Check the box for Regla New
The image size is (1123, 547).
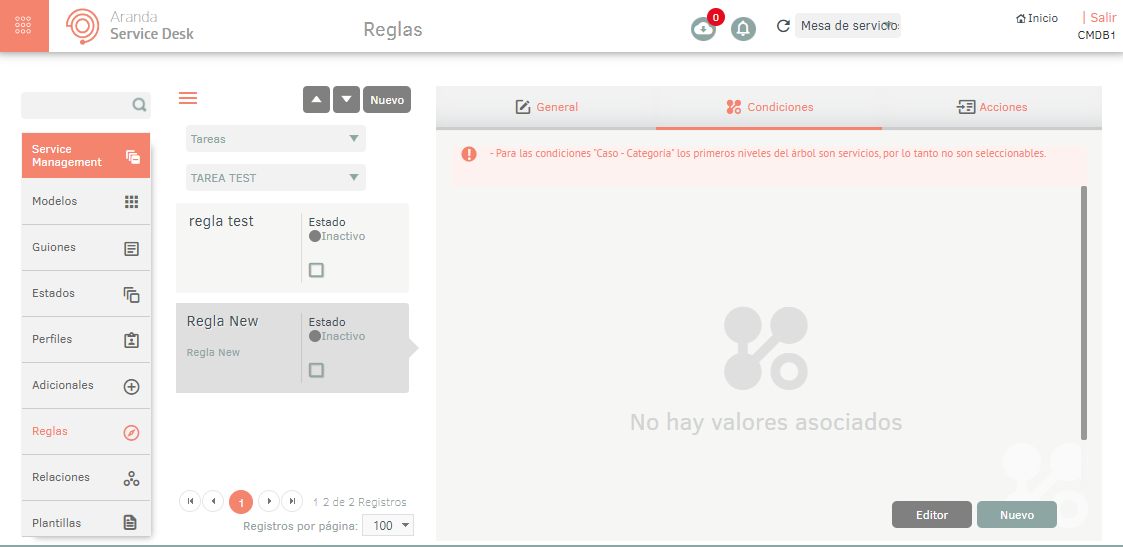[316, 370]
